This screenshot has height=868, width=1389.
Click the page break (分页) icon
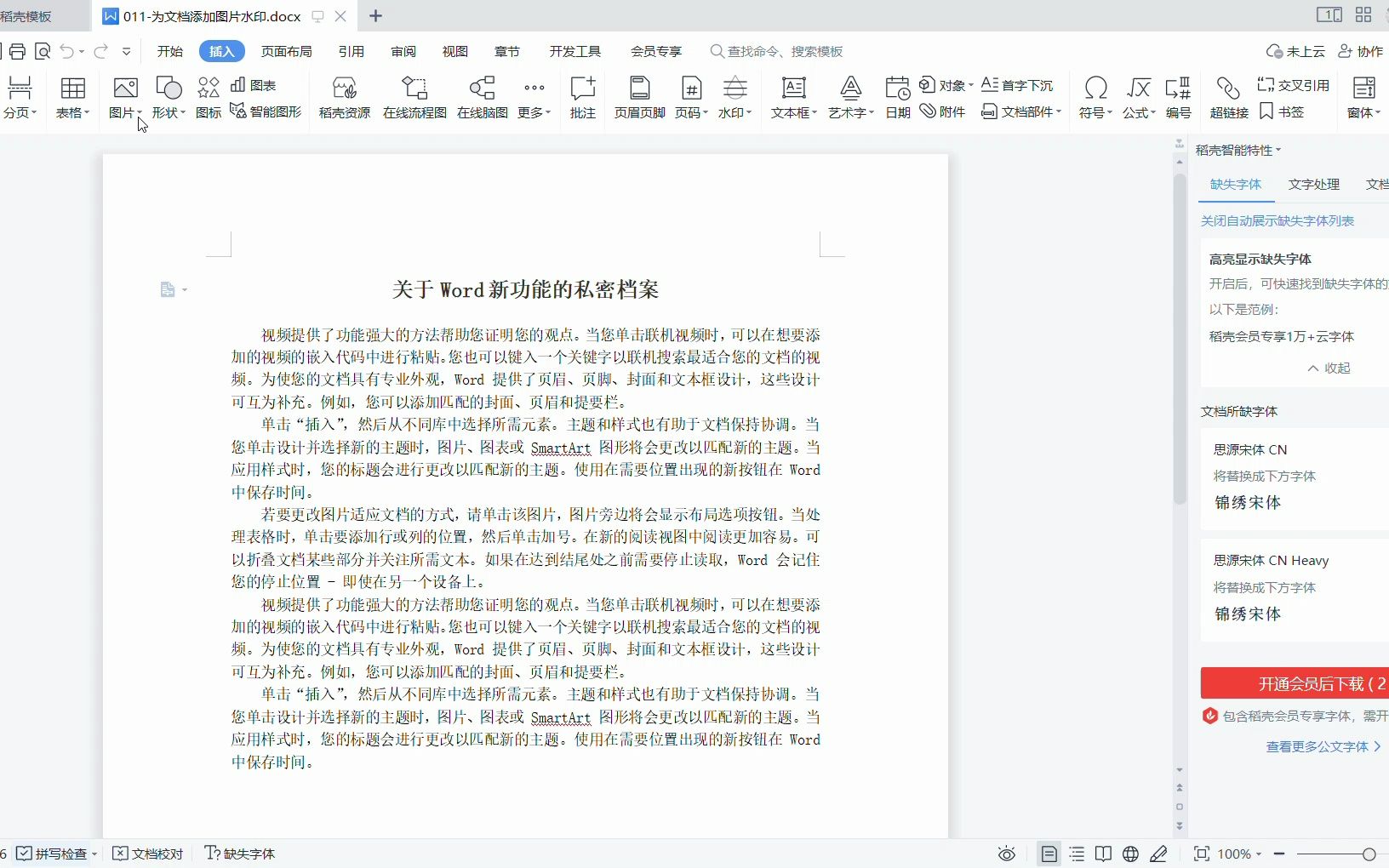pyautogui.click(x=20, y=88)
